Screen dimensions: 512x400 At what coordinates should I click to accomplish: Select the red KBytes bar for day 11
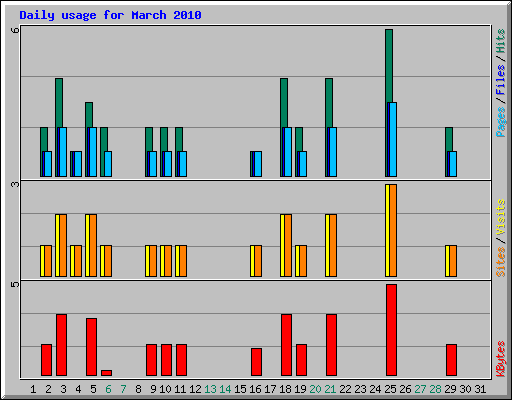tap(181, 360)
